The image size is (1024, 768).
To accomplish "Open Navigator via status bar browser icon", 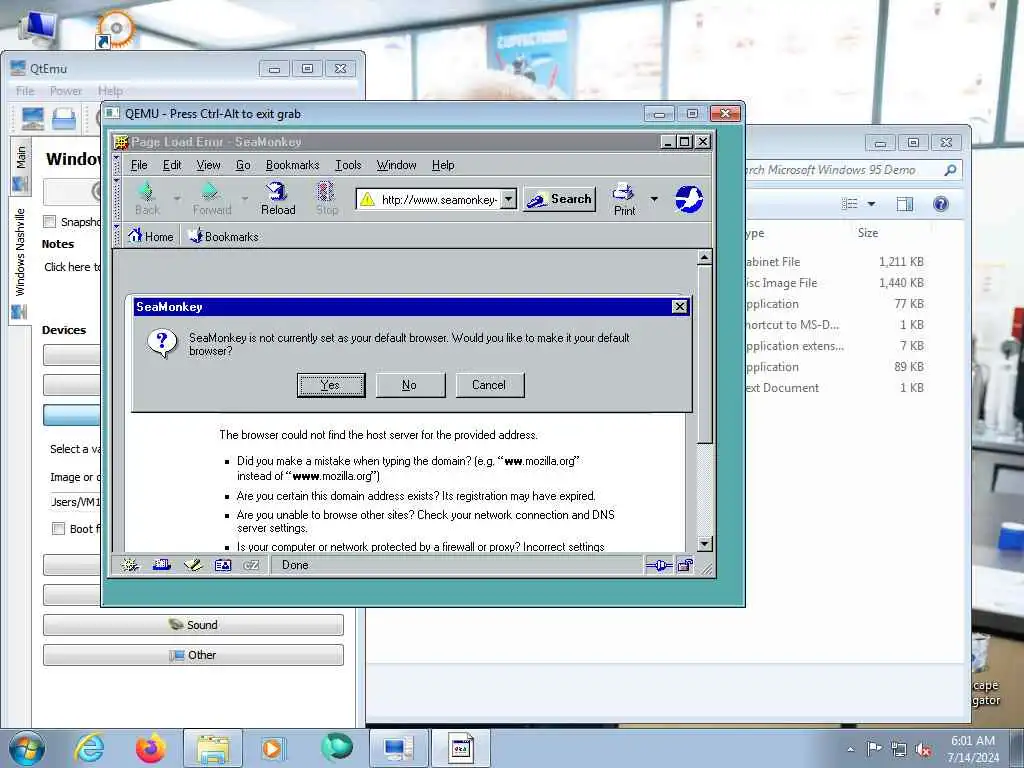I will click(x=130, y=565).
